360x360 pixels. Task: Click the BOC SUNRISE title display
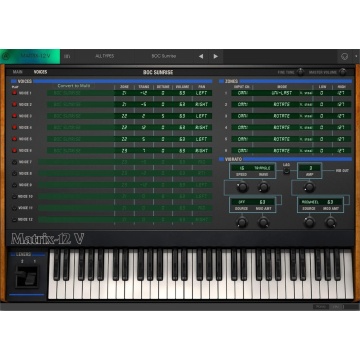(x=158, y=72)
